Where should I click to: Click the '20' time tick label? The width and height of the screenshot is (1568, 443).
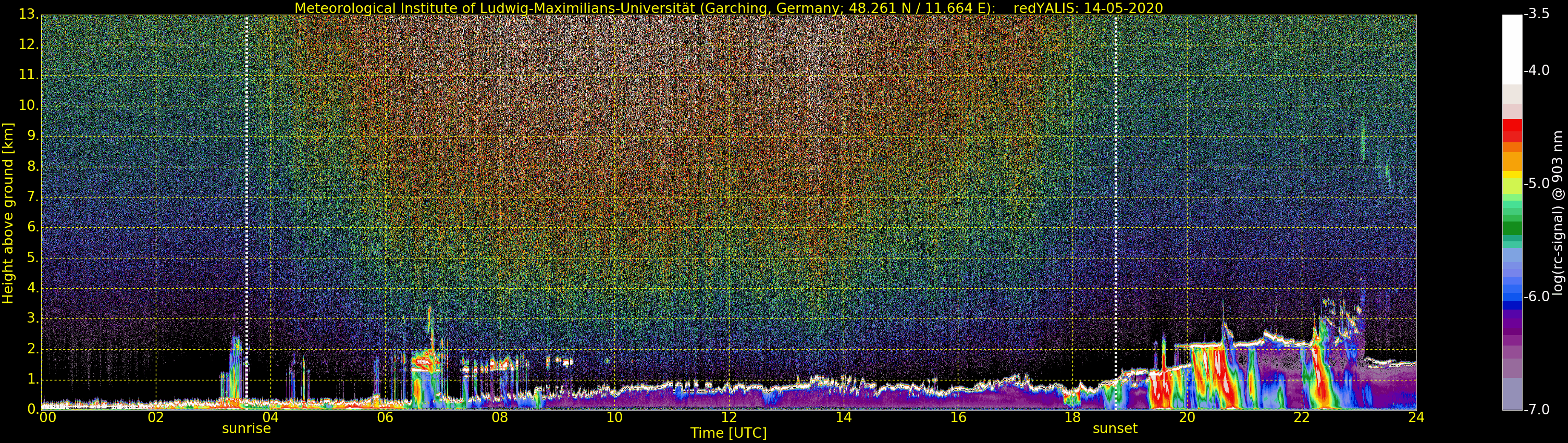1187,417
